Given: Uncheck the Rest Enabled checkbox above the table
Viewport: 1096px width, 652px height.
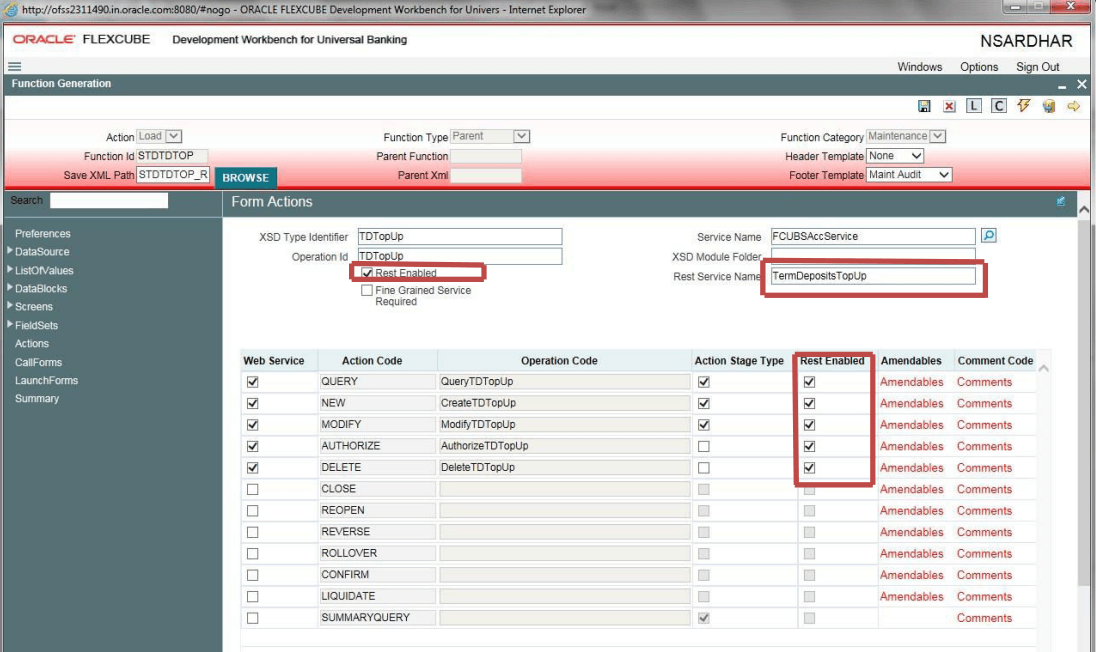Looking at the screenshot, I should pos(368,273).
